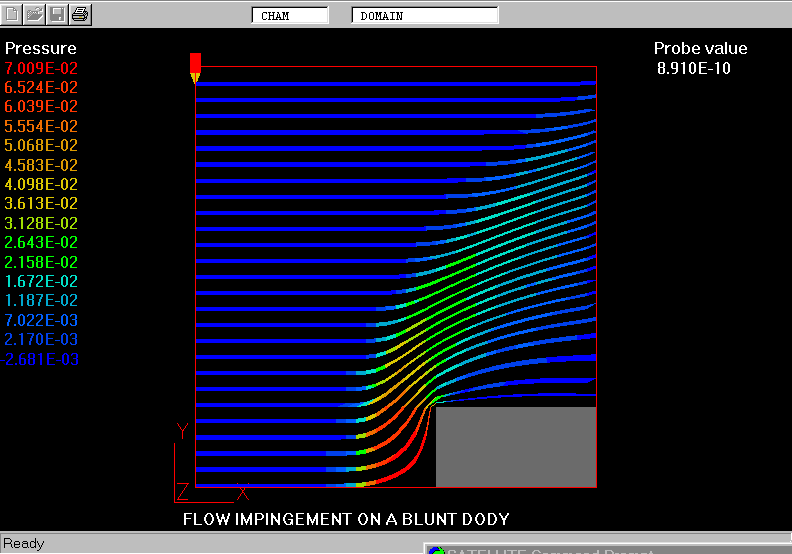792x554 pixels.
Task: Click the Probe value reading 8.910E-10
Action: [x=702, y=68]
